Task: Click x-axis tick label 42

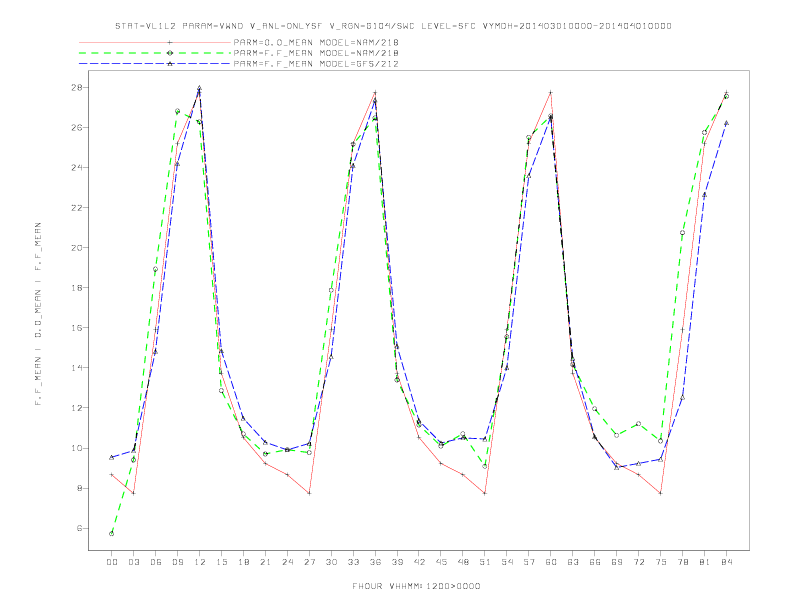Action: pyautogui.click(x=419, y=562)
